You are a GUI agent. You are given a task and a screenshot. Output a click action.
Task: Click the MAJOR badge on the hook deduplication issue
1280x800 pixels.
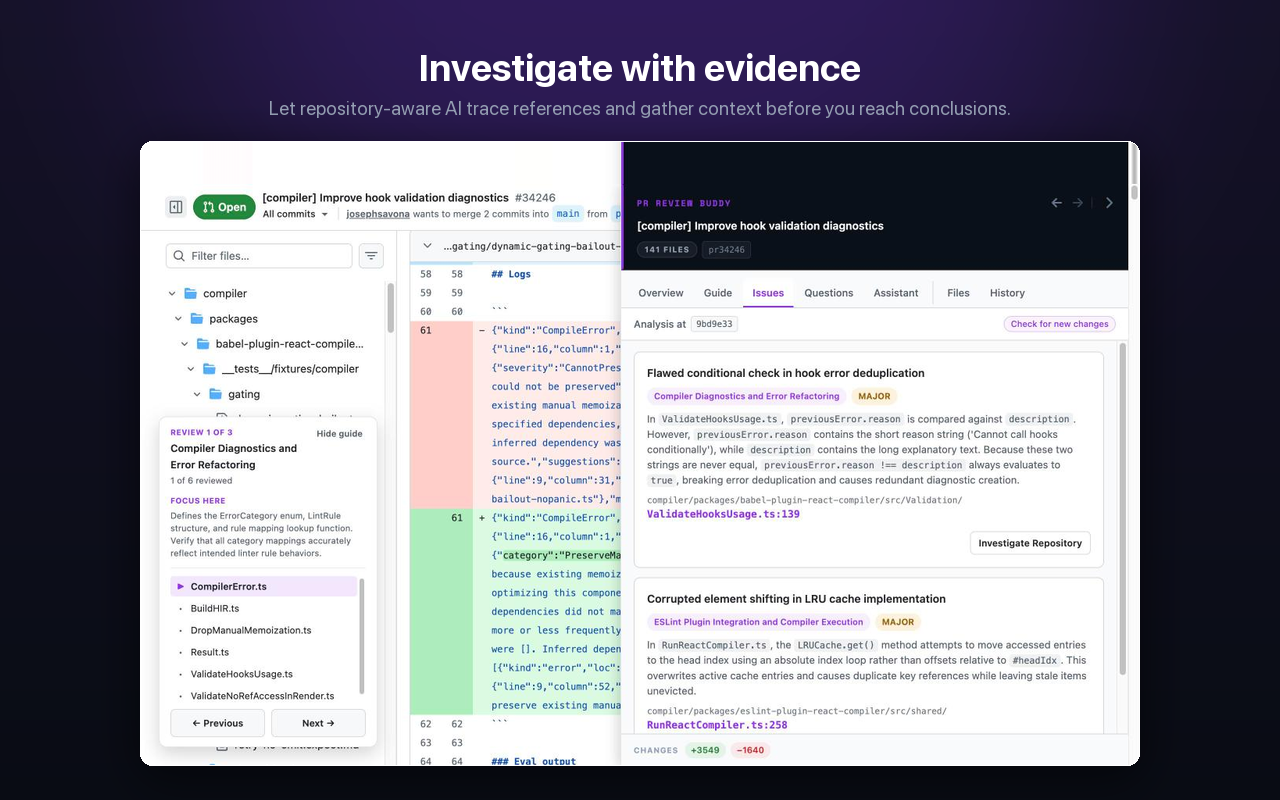coord(874,396)
